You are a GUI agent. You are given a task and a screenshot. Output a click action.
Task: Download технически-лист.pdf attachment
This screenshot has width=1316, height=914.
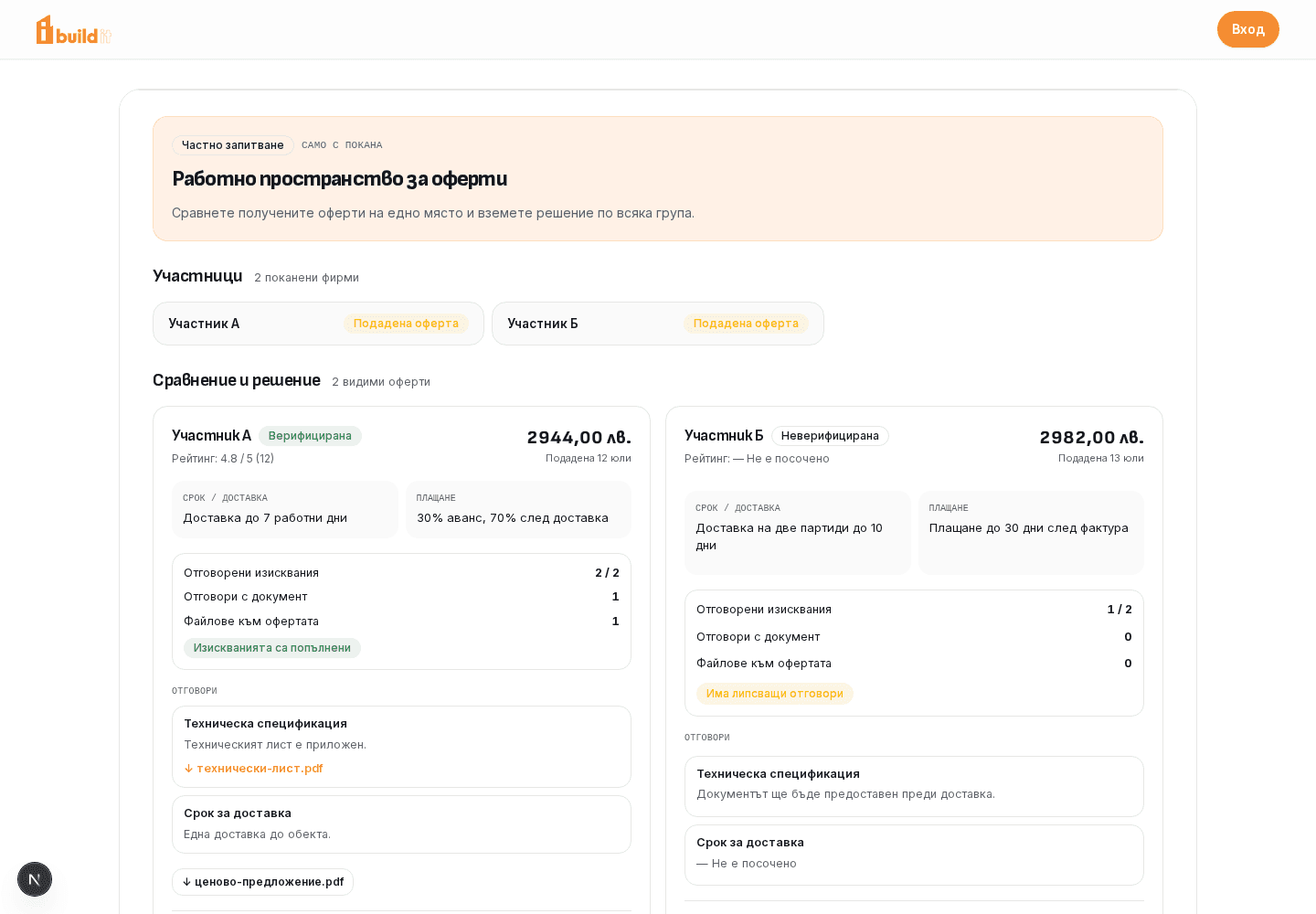[253, 768]
